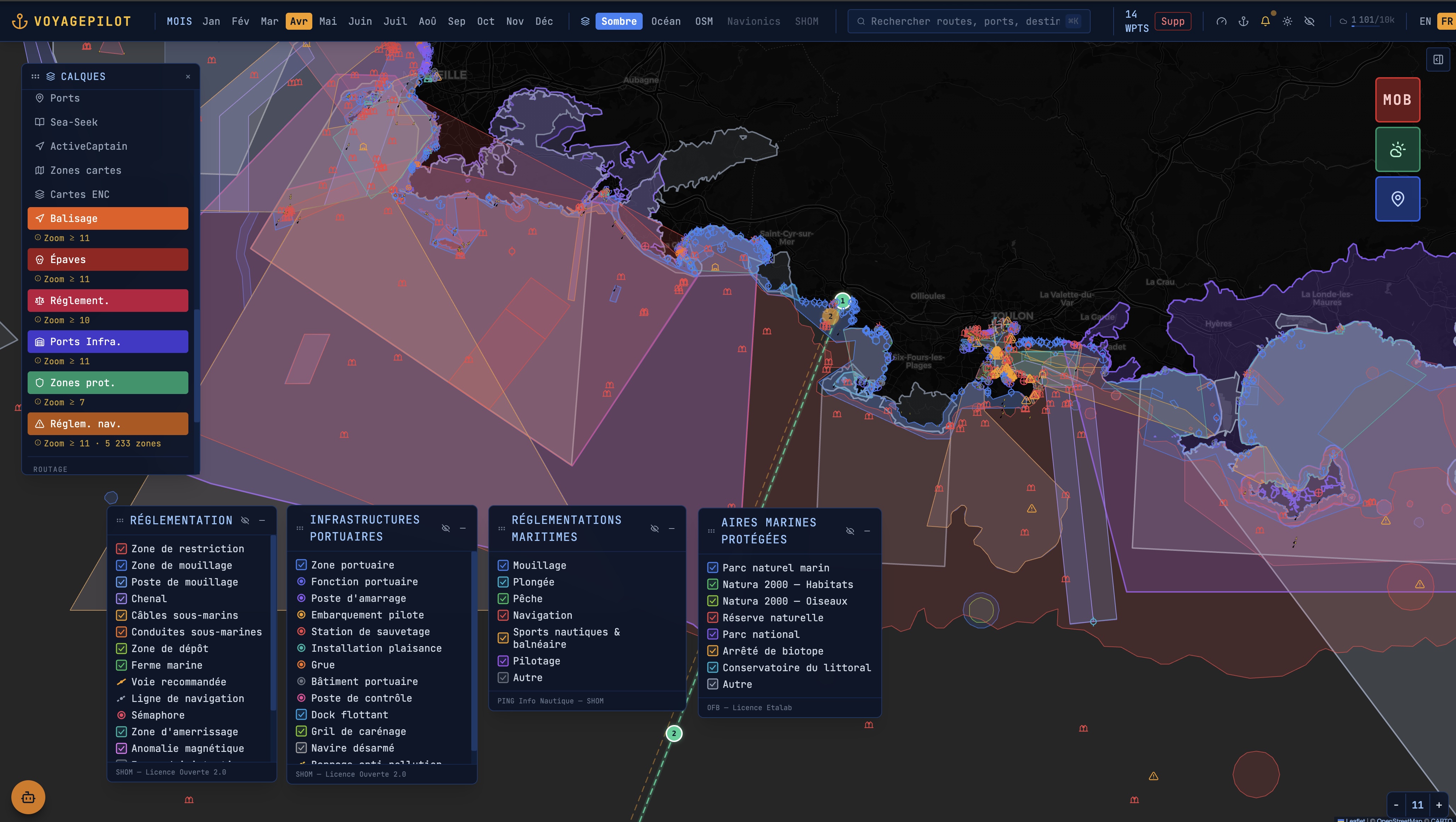Open the robot assistant button
The image size is (1456, 822).
(x=28, y=797)
